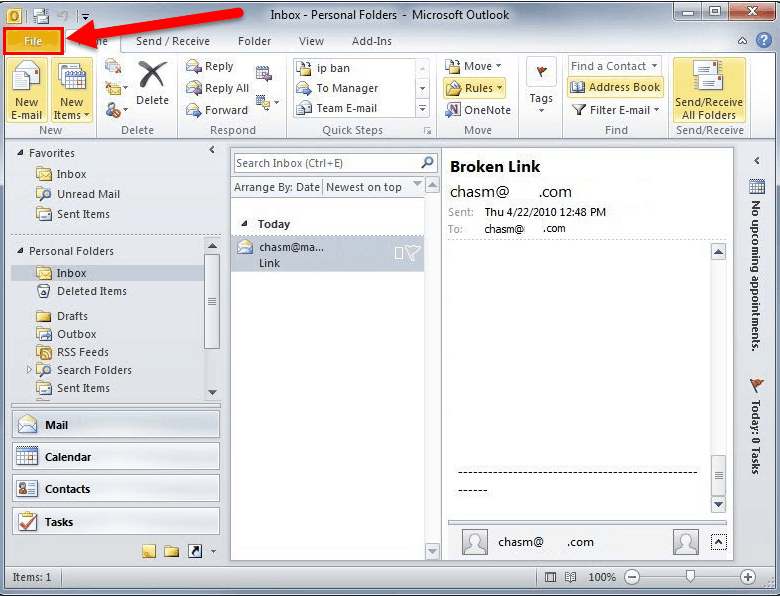Send the message to OneNote
The height and width of the screenshot is (597, 780).
(478, 110)
